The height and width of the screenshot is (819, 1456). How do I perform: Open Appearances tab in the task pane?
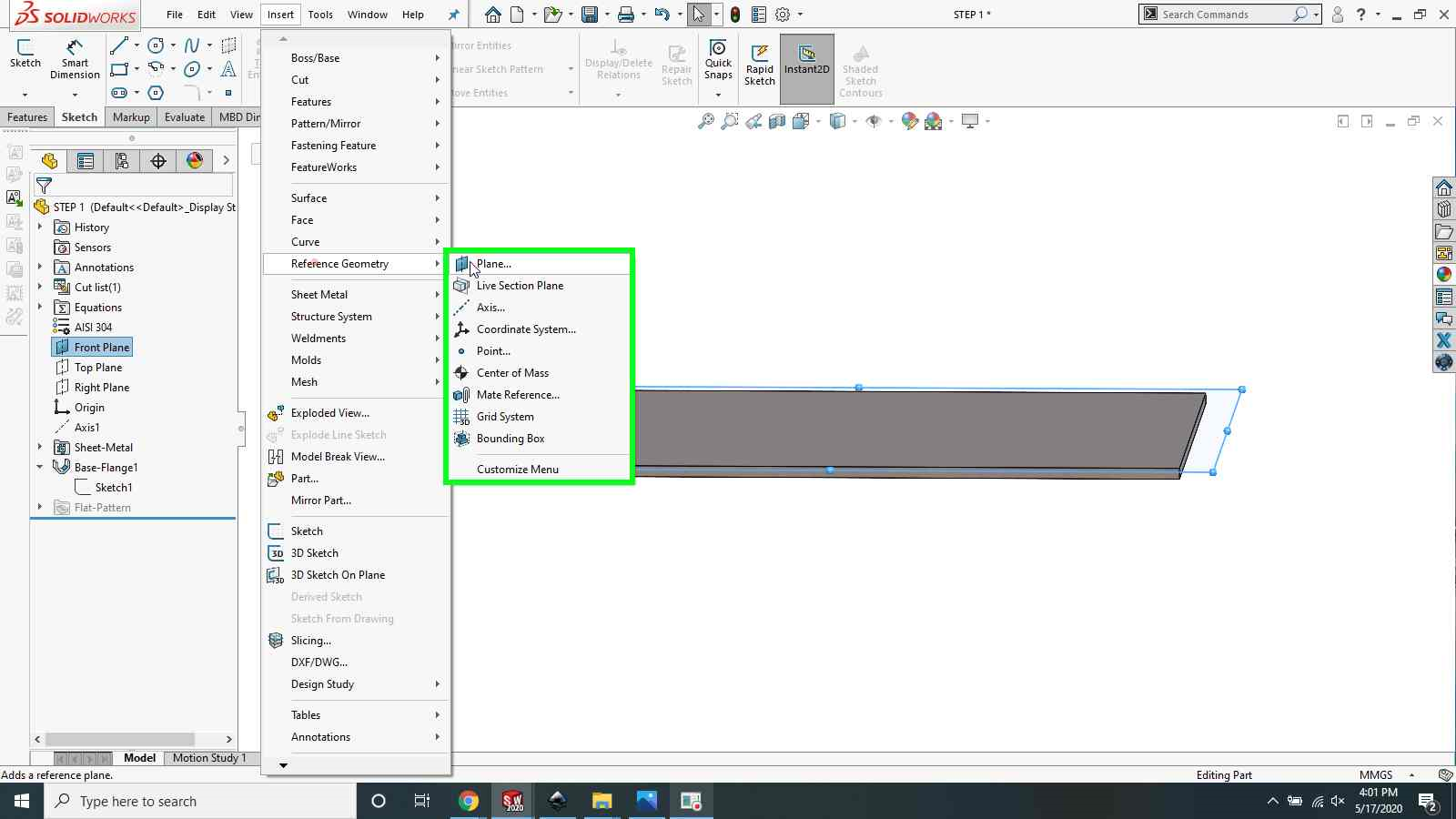coord(1444,275)
